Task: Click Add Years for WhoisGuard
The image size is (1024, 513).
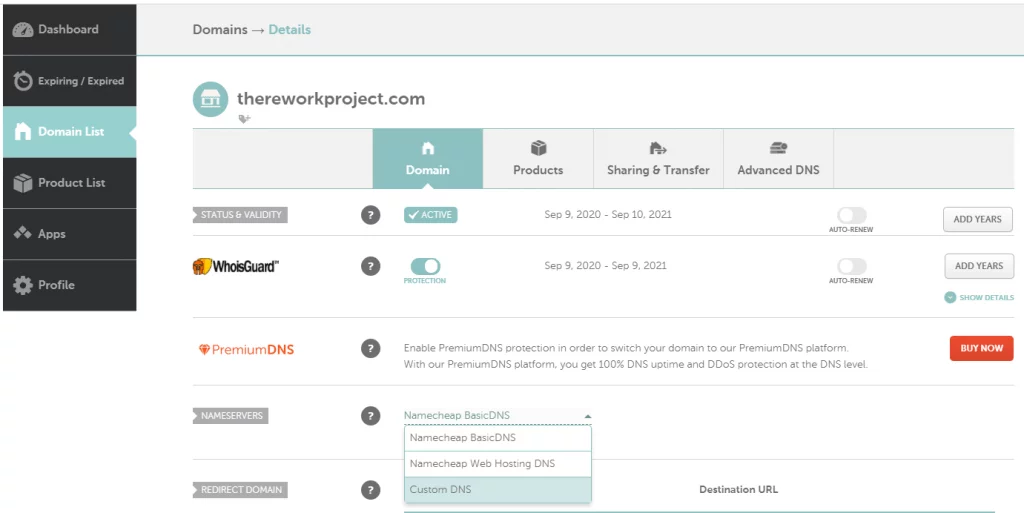Action: point(979,266)
